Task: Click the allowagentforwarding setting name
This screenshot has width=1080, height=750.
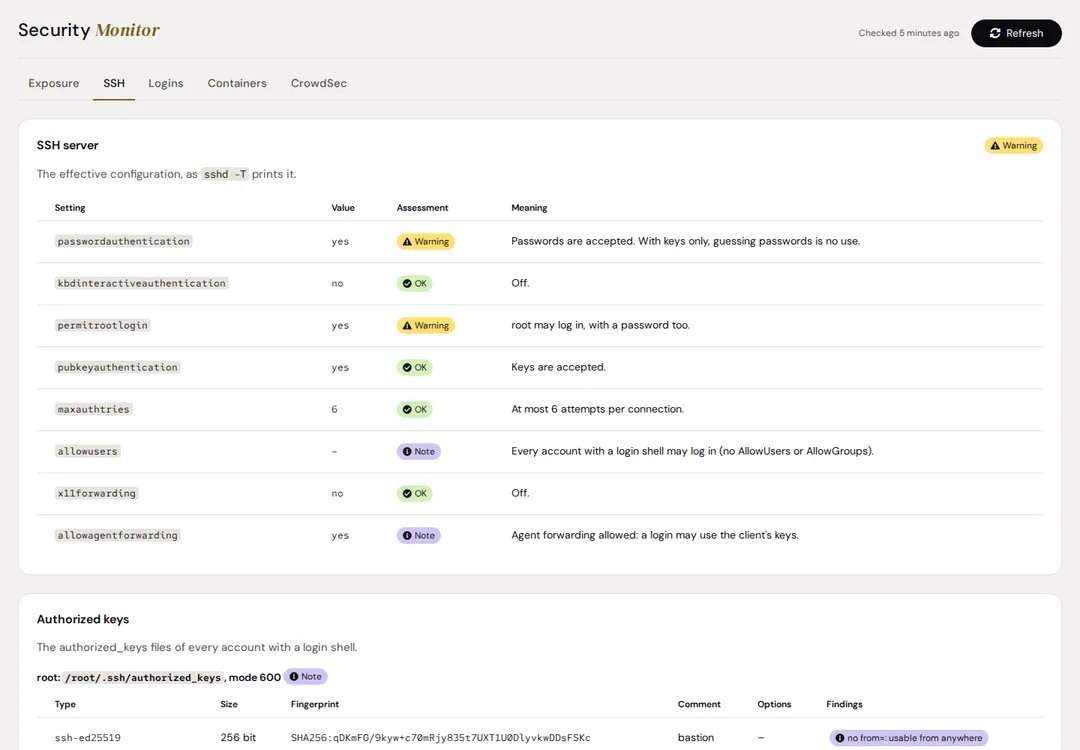Action: (x=118, y=536)
